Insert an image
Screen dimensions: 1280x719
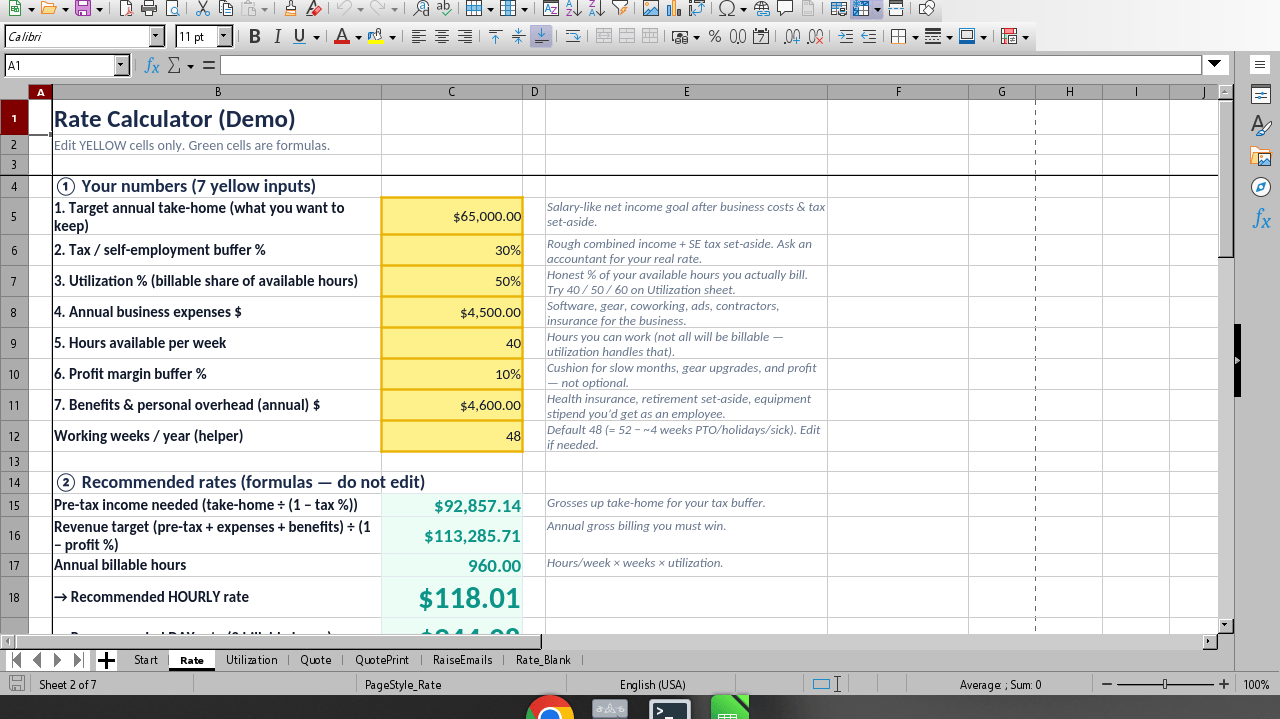point(650,9)
